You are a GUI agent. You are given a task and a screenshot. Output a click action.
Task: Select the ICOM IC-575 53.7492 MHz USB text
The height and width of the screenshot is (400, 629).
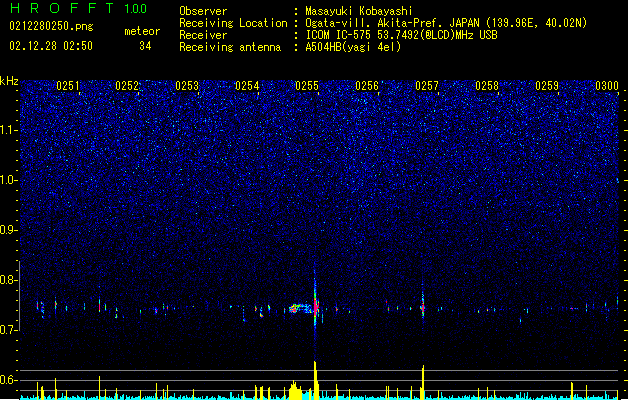pyautogui.click(x=401, y=35)
